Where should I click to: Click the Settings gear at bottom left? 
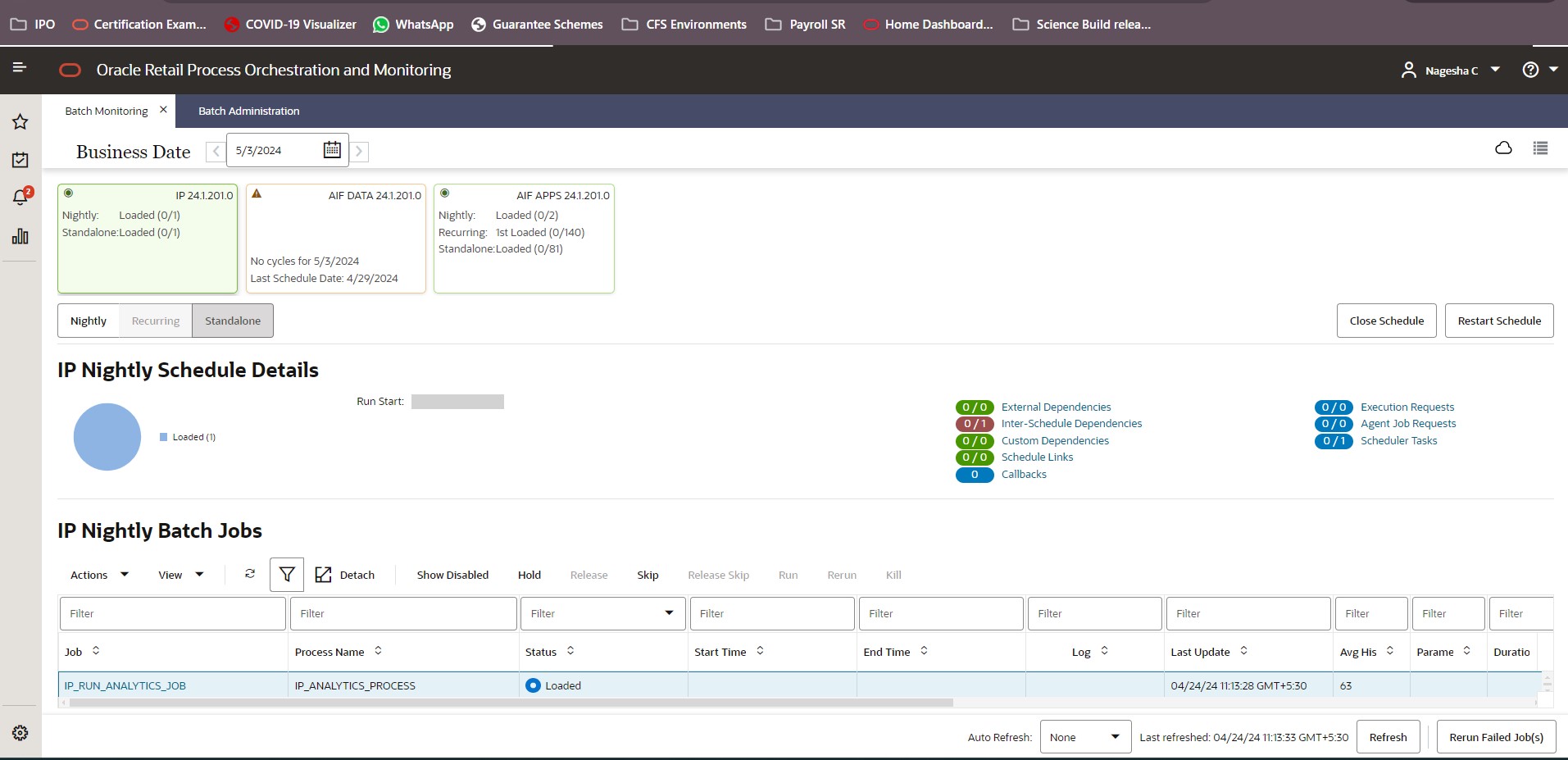tap(20, 732)
